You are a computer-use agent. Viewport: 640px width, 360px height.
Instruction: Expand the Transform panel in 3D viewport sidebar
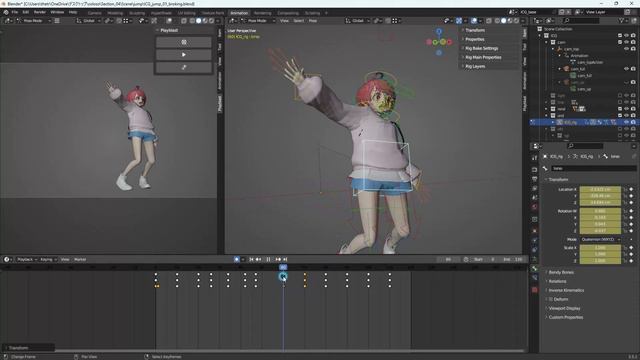pos(475,30)
